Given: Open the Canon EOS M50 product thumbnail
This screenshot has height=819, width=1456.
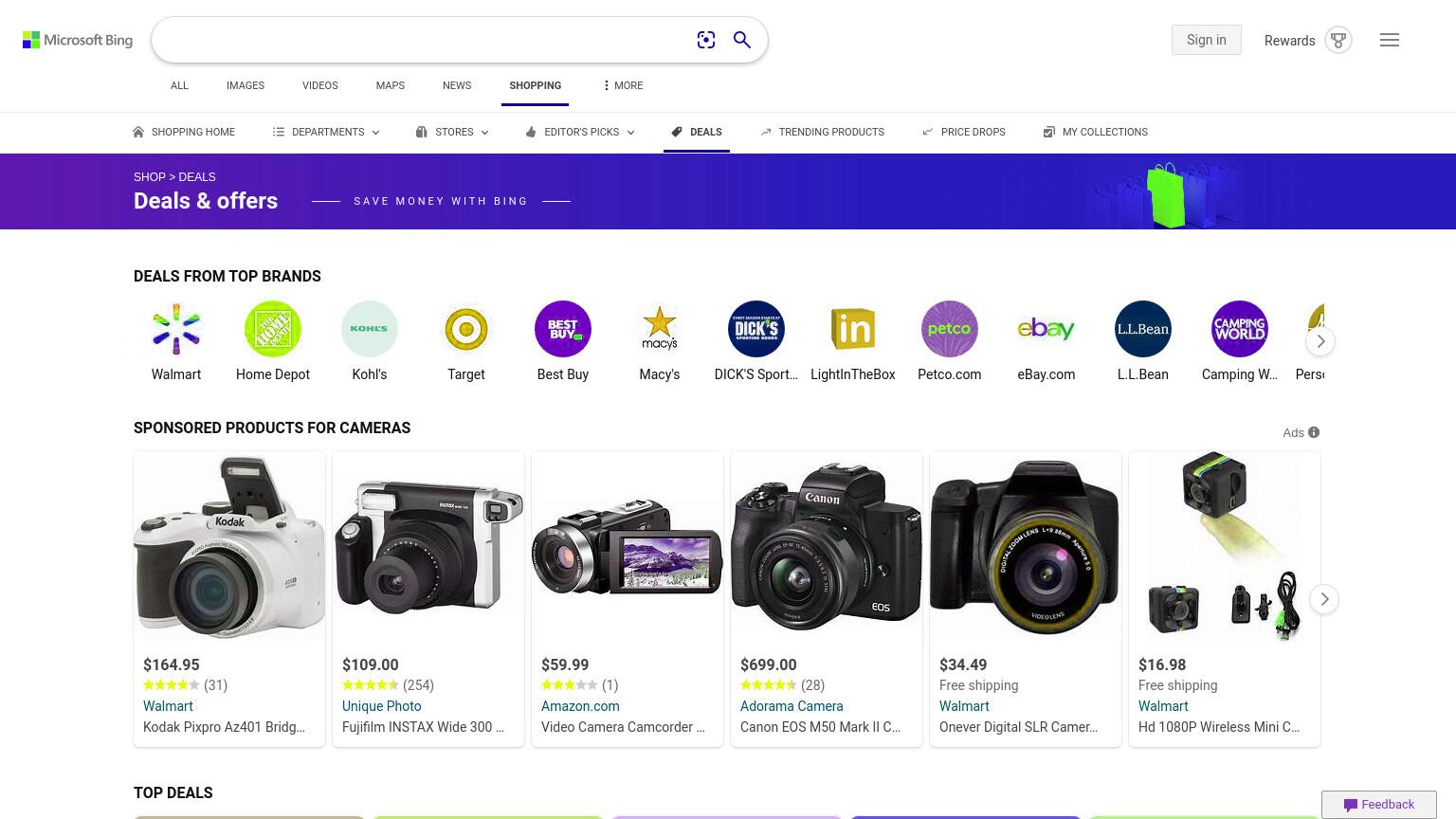Looking at the screenshot, I should coord(827,547).
